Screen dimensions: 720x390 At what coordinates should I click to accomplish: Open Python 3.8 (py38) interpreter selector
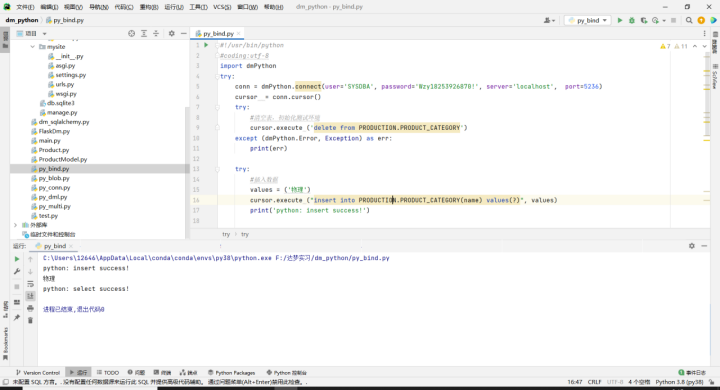(679, 382)
